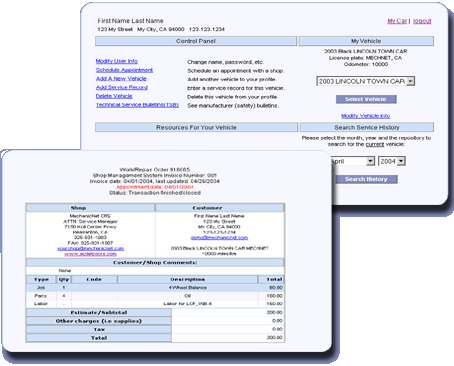
Task: Open the Modify Vehicle Info link
Action: 366,116
